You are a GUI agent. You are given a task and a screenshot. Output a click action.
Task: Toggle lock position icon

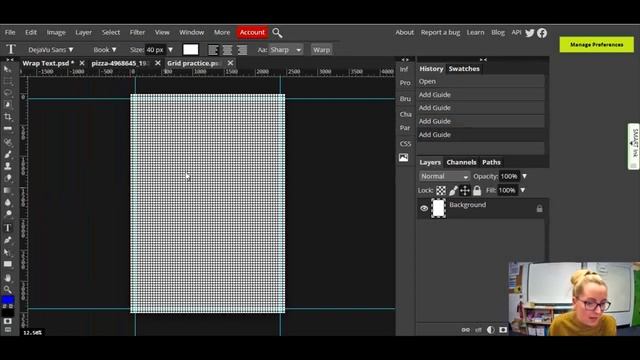point(465,190)
